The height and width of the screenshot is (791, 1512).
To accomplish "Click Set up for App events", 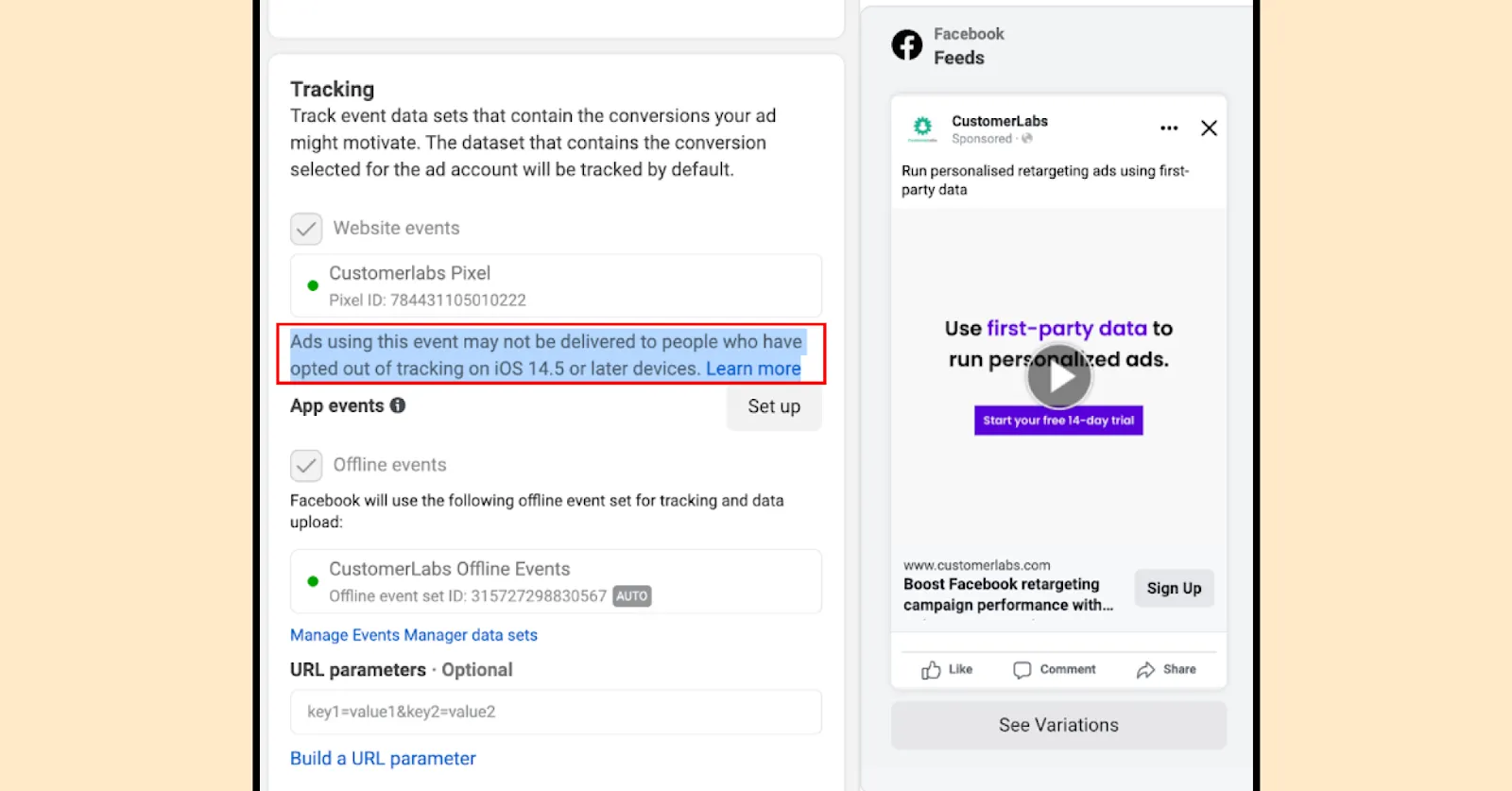I will coord(774,407).
